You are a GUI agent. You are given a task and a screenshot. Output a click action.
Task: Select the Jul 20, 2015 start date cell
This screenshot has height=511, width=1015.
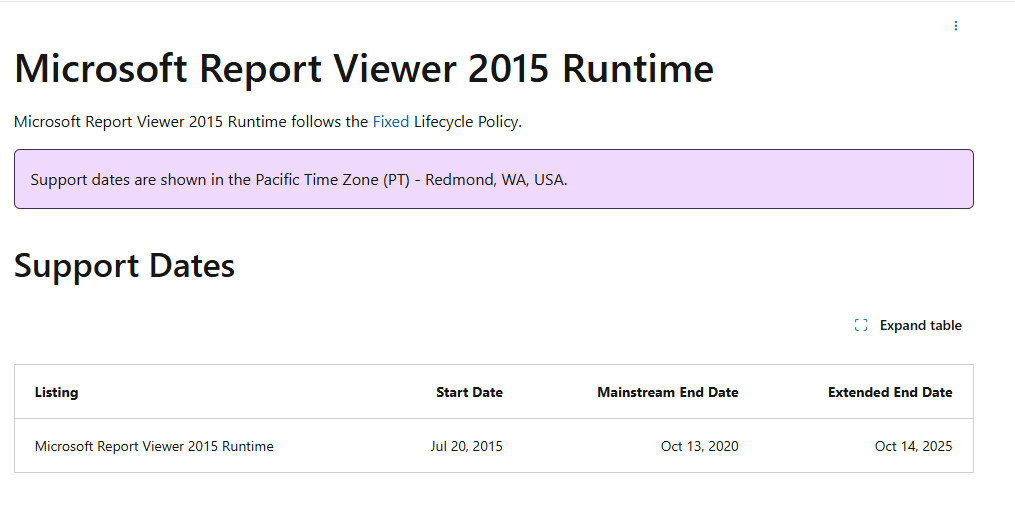click(x=466, y=446)
